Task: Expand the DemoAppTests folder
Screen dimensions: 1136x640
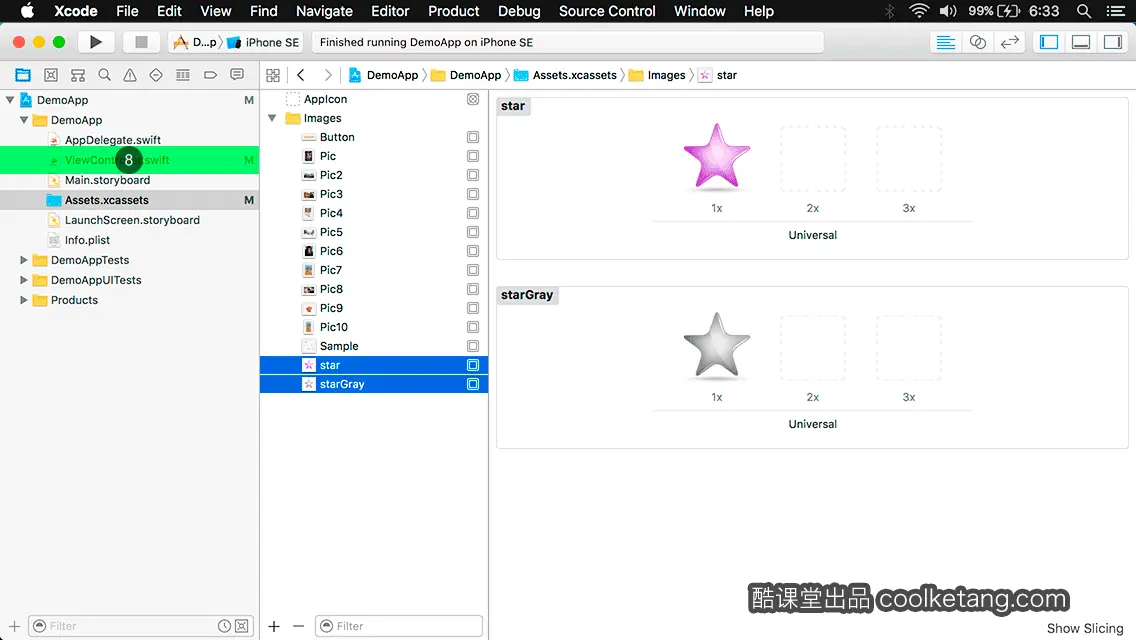Action: pos(24,260)
